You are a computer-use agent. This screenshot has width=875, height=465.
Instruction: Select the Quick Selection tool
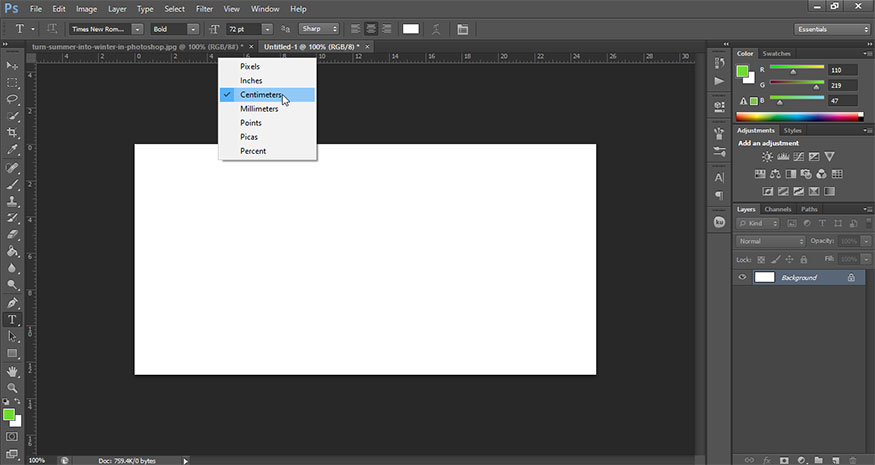click(x=12, y=116)
